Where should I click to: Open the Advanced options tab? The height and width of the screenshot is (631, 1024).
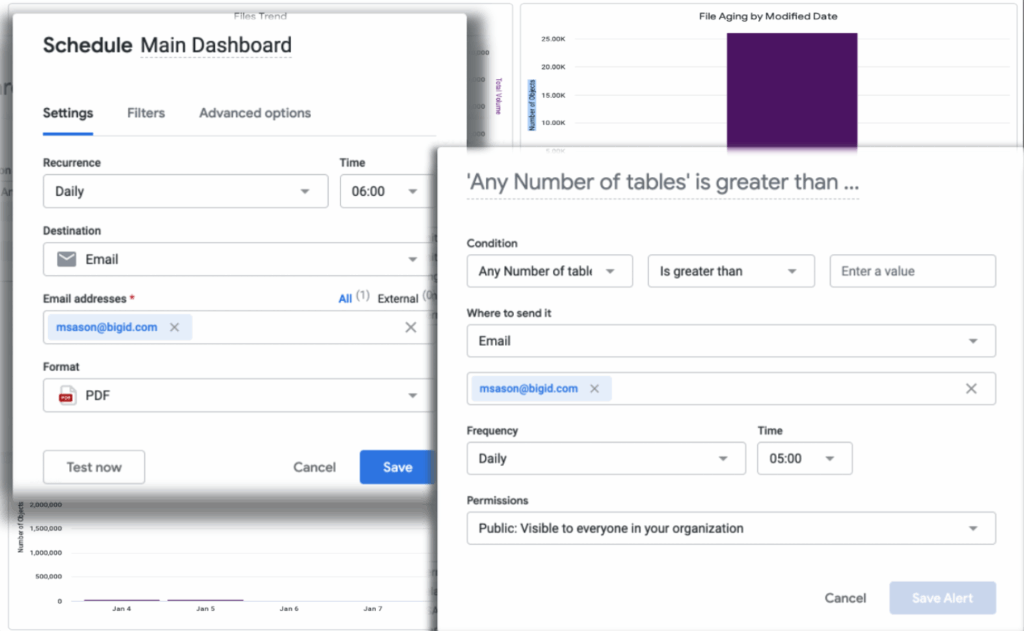[x=254, y=113]
